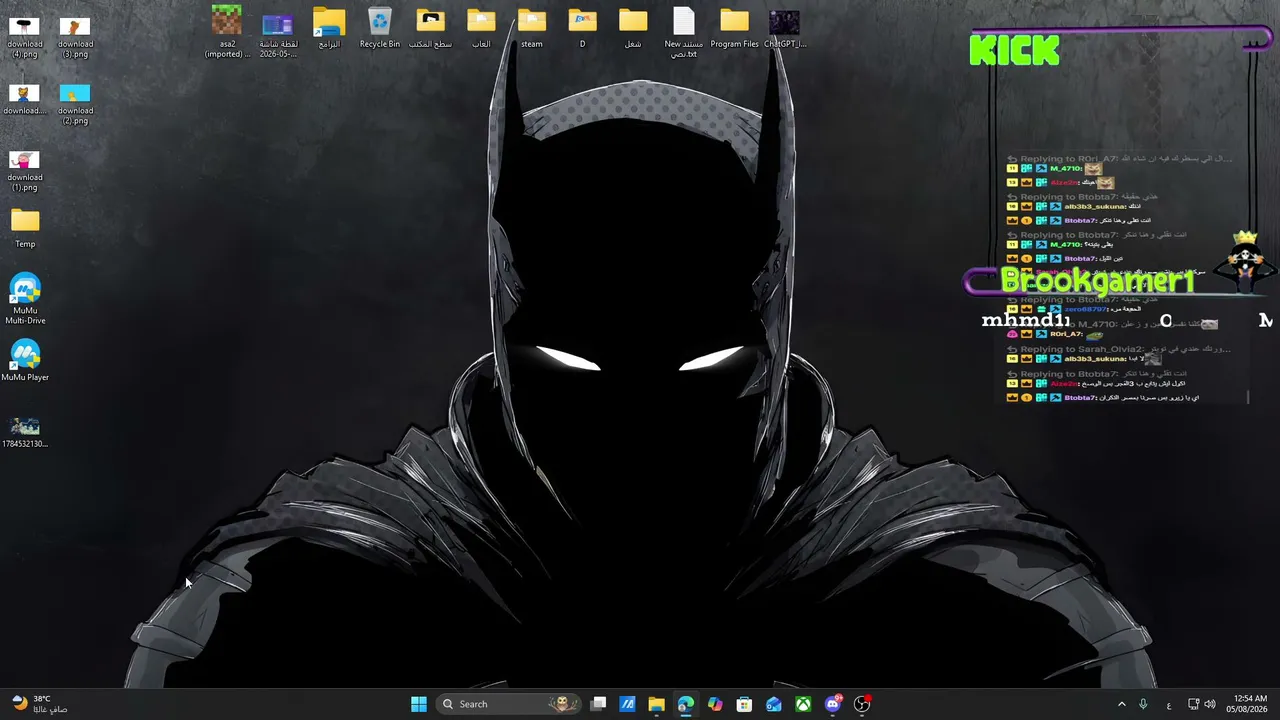Open Microsoft Edge from taskbar
Image resolution: width=1280 pixels, height=720 pixels.
pyautogui.click(x=685, y=704)
